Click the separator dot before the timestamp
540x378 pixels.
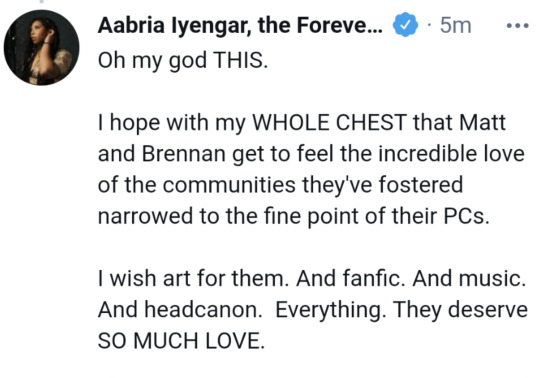tap(429, 25)
